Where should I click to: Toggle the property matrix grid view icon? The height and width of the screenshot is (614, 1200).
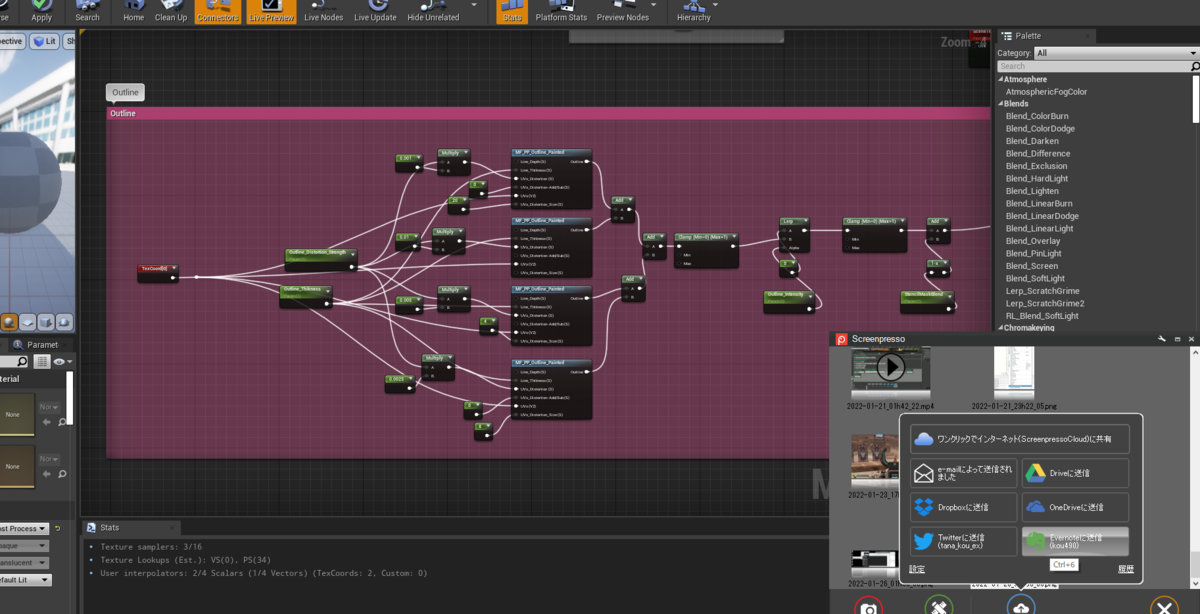click(42, 361)
